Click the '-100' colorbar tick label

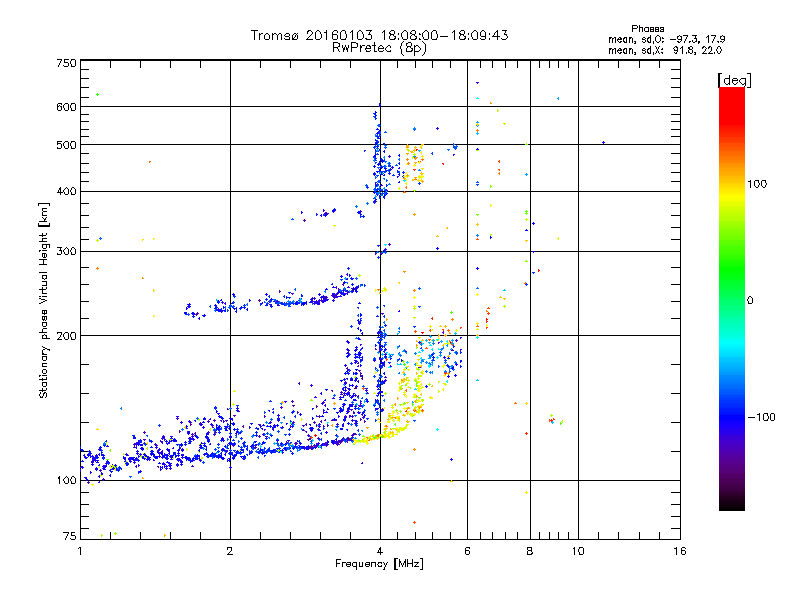tap(761, 417)
